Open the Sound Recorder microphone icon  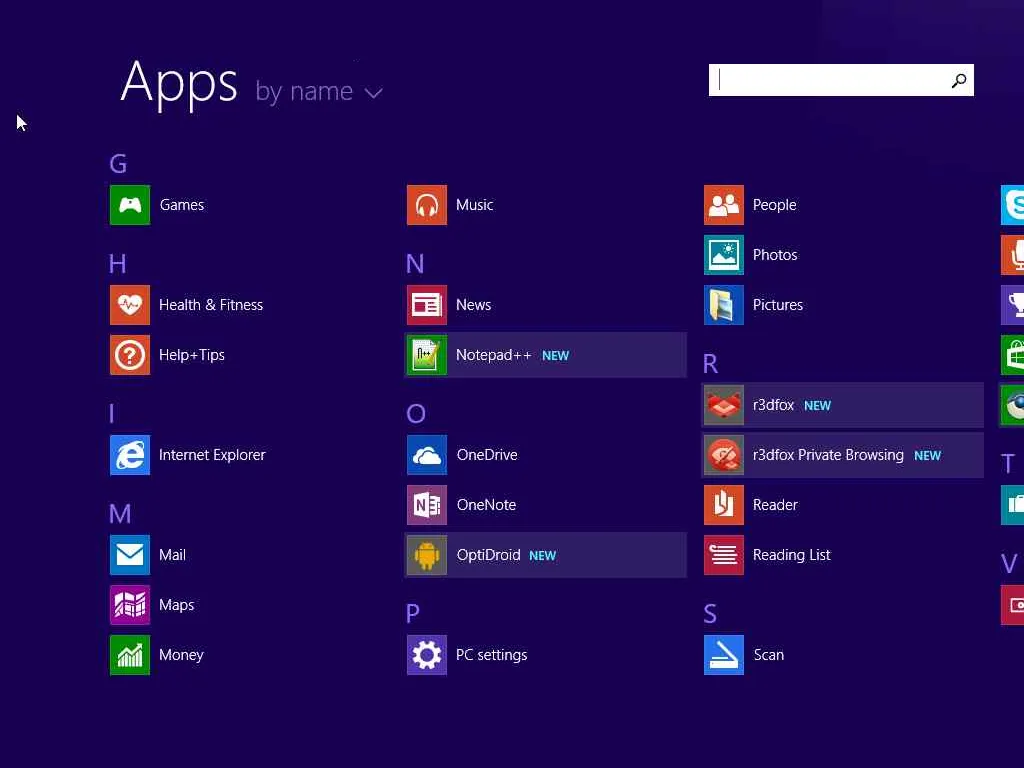[x=1012, y=255]
